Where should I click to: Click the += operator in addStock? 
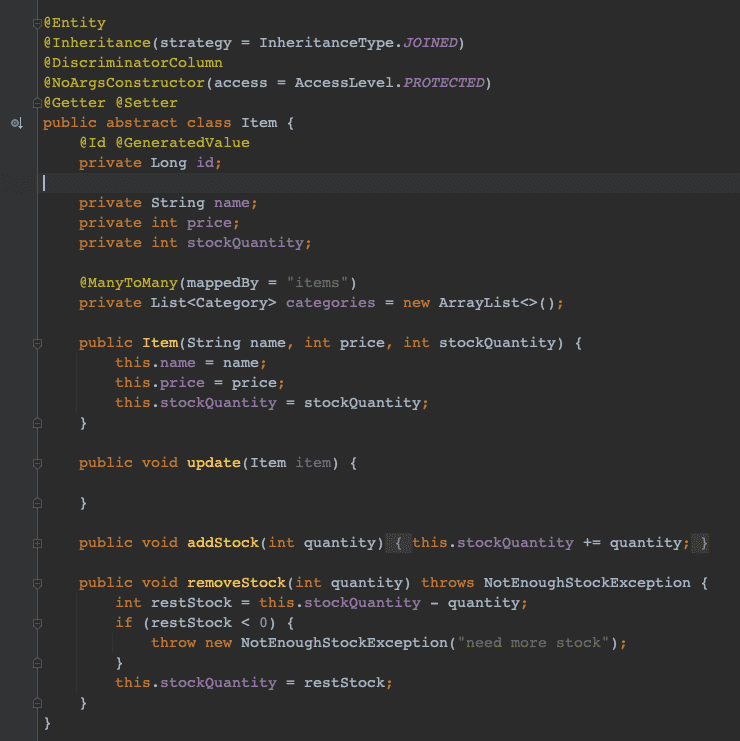[592, 543]
